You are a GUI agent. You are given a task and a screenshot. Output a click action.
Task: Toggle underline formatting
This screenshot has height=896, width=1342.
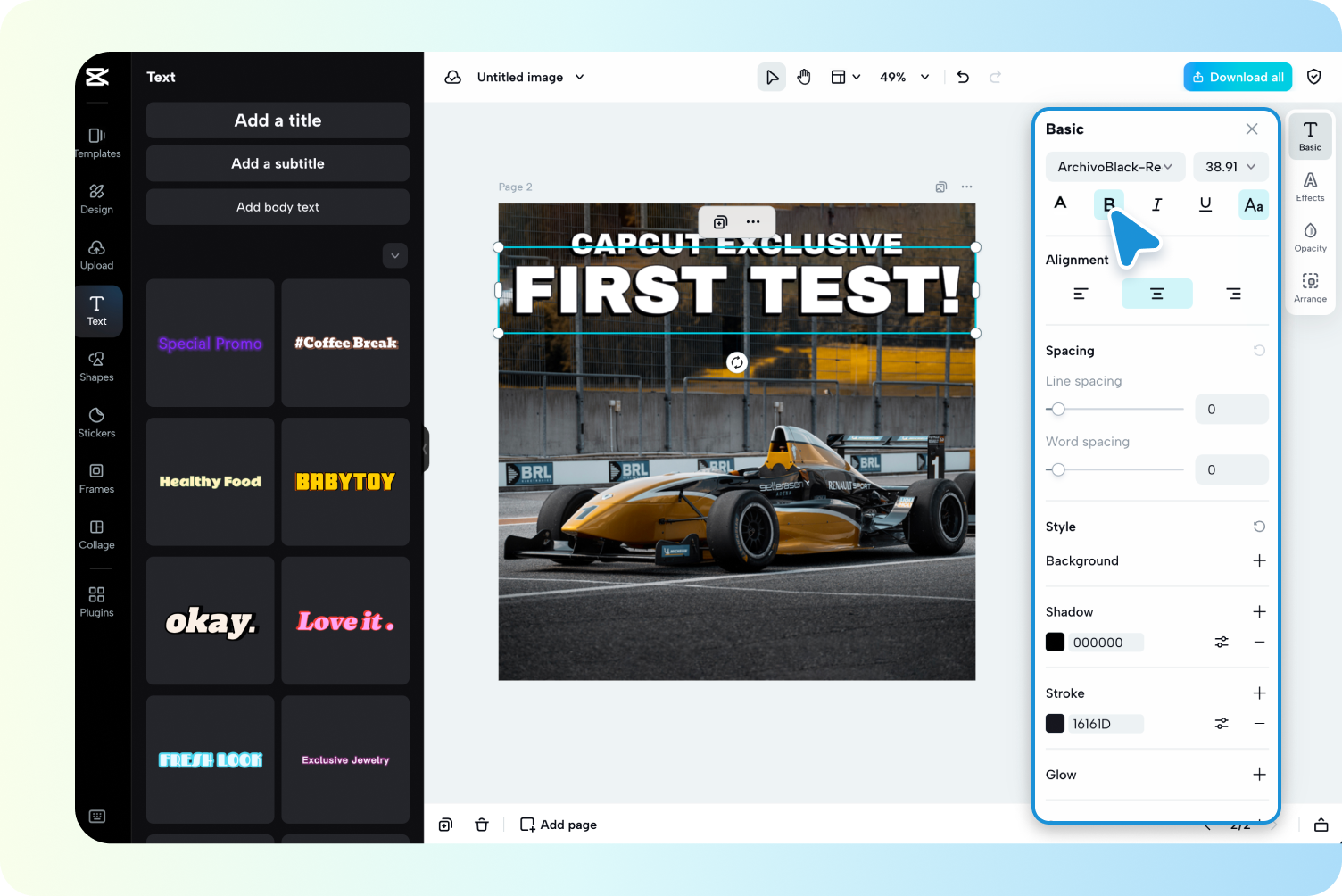coord(1205,204)
